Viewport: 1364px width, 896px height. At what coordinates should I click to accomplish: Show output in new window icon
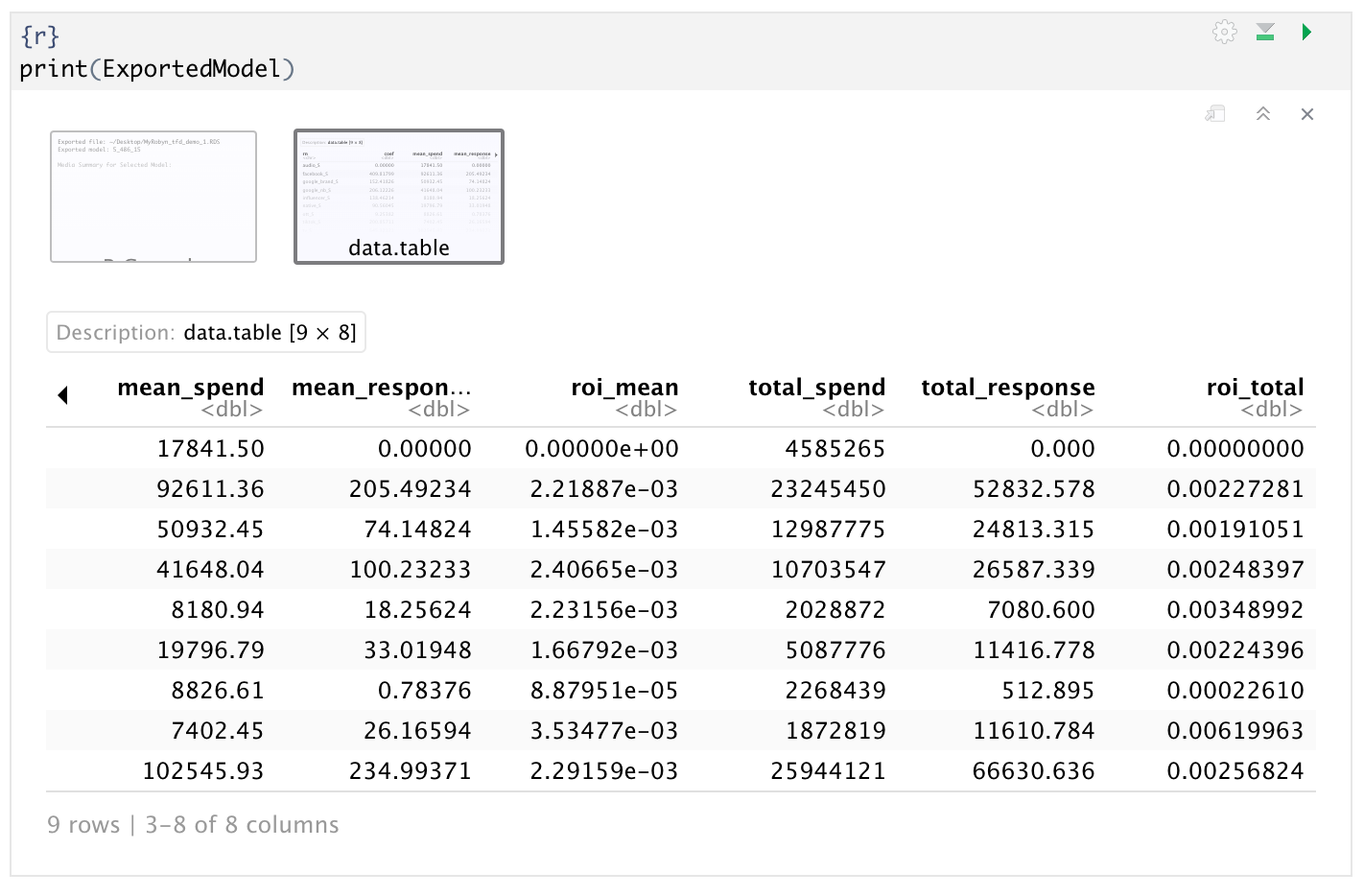(x=1214, y=113)
